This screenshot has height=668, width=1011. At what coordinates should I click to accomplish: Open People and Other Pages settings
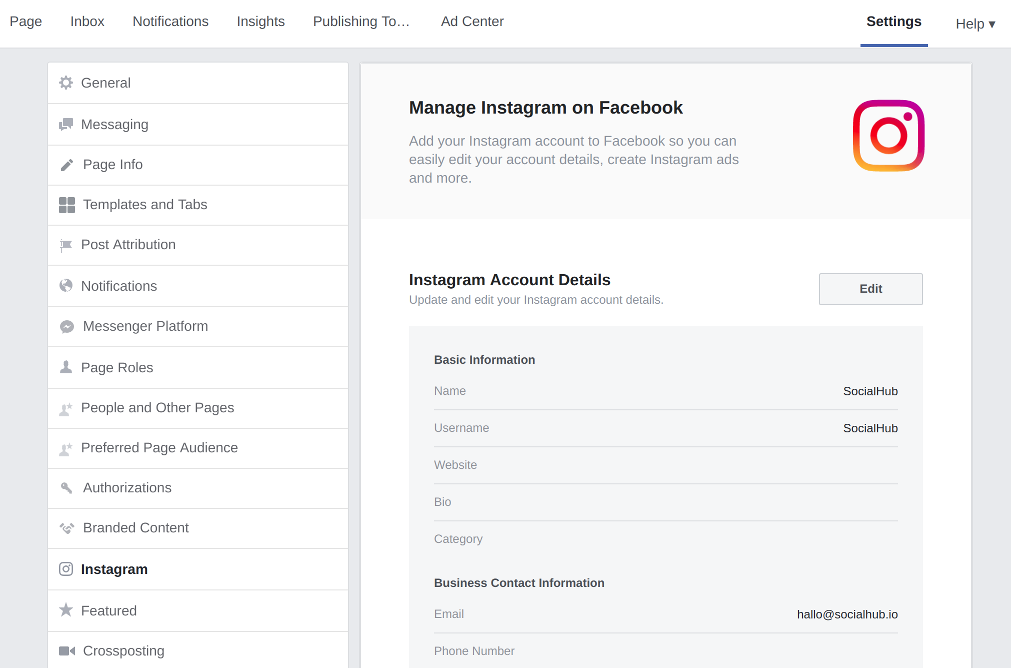coord(157,408)
